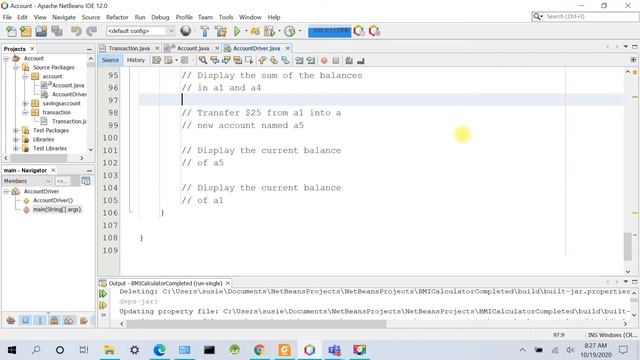Minimize the Navigator panel
The image size is (640, 360).
pyautogui.click(x=89, y=170)
